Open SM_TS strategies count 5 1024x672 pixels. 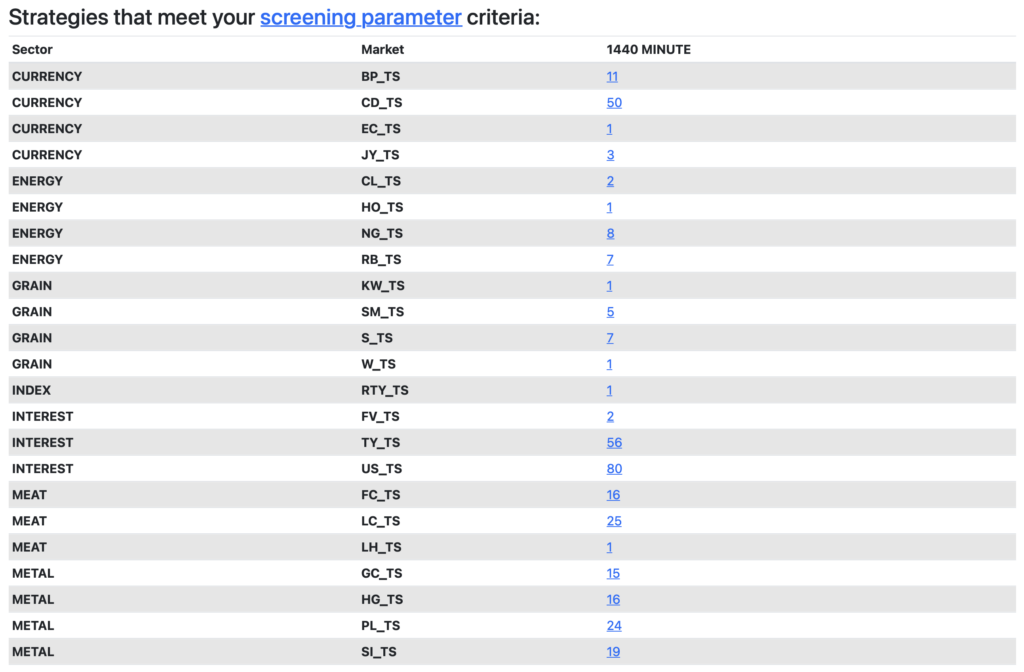coord(610,312)
